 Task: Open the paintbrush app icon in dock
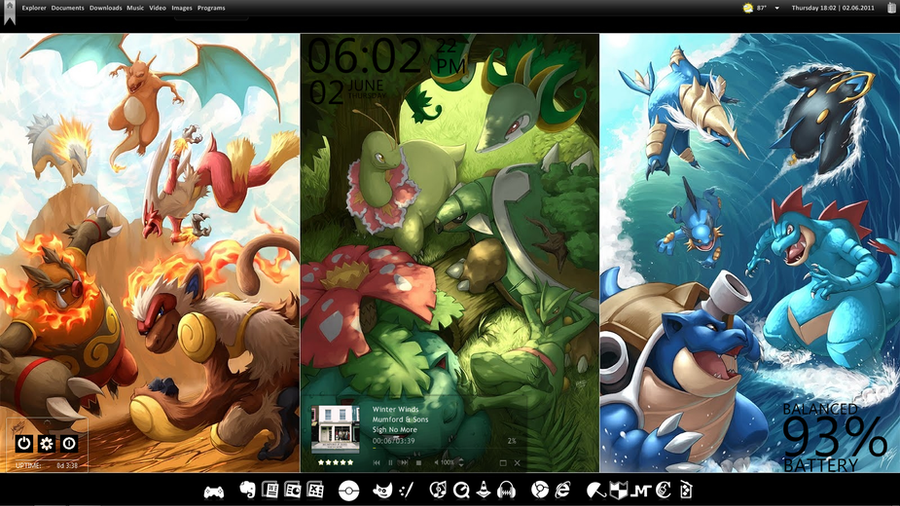406,491
